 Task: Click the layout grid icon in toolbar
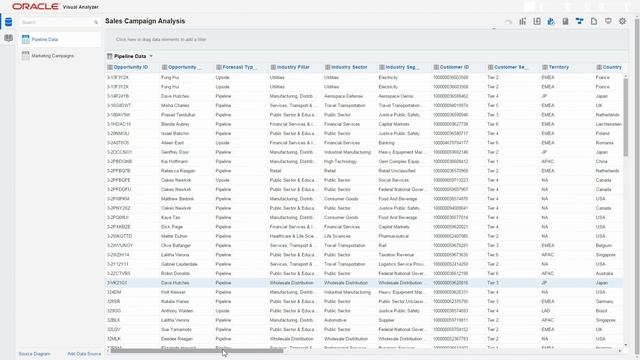(x=537, y=21)
